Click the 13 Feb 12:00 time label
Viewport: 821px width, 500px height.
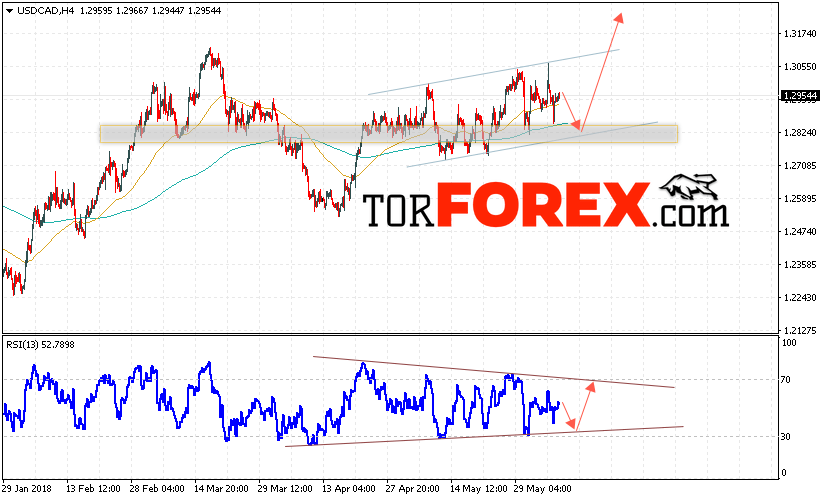point(93,488)
